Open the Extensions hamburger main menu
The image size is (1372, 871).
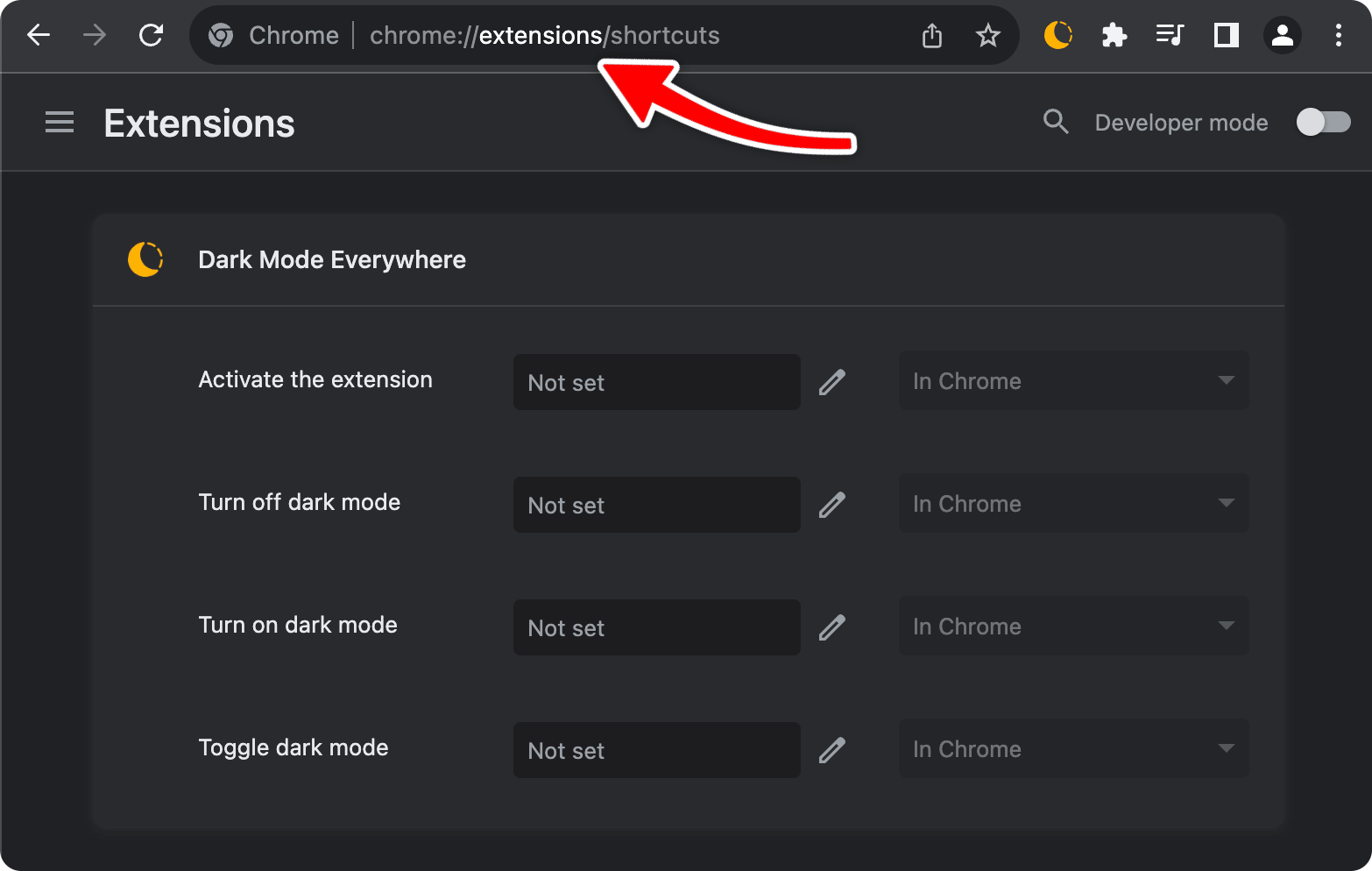pos(60,122)
